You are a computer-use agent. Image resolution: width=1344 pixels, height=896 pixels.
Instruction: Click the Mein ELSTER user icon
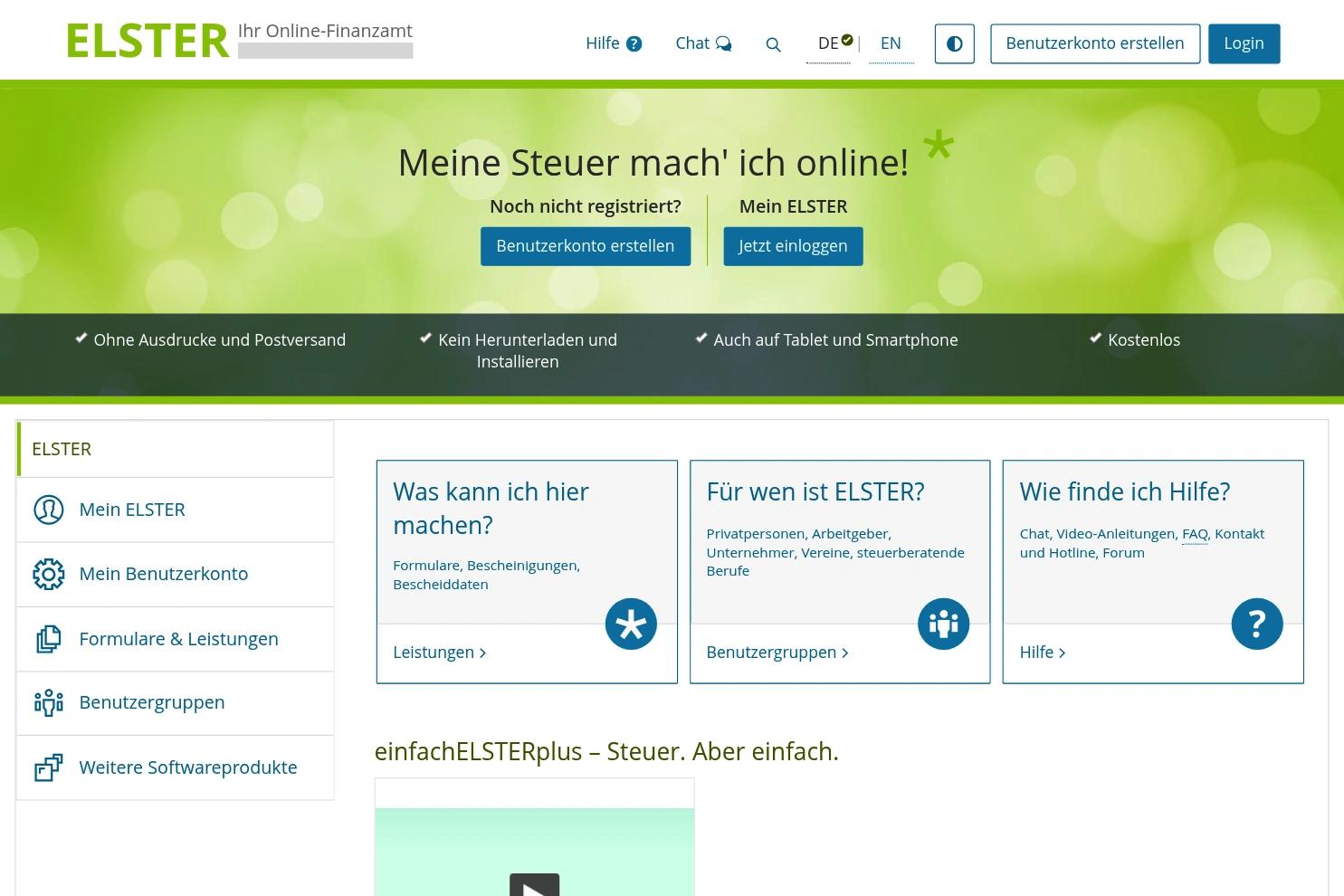pyautogui.click(x=49, y=510)
